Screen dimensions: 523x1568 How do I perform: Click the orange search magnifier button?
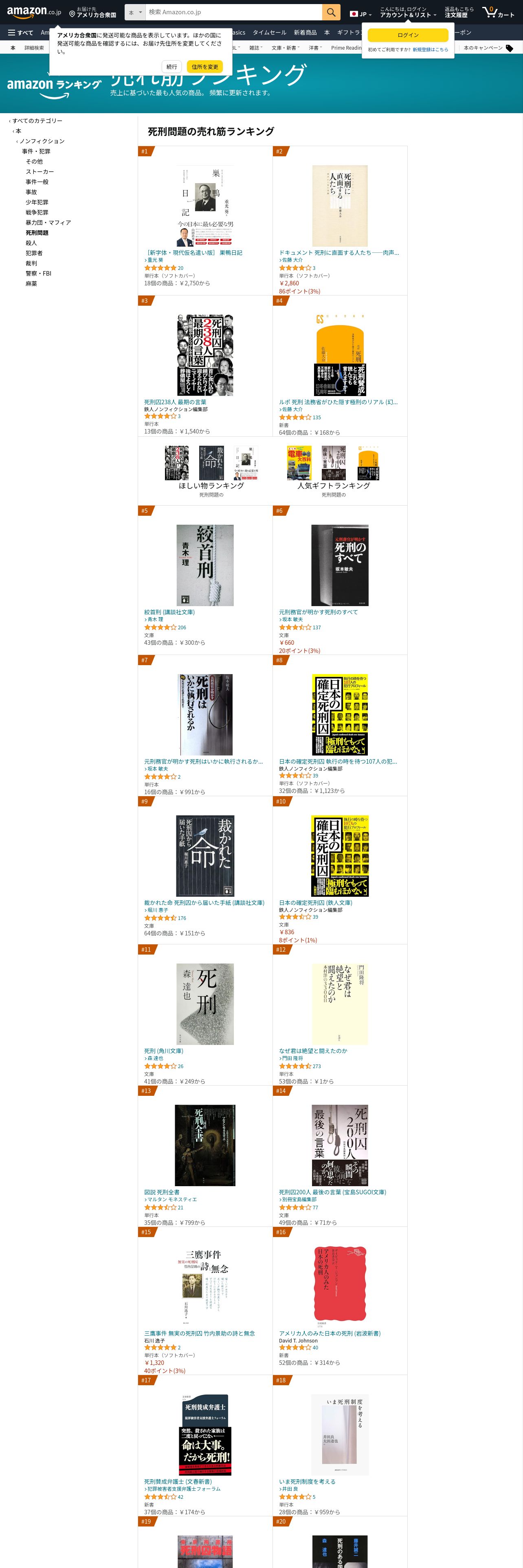point(331,12)
